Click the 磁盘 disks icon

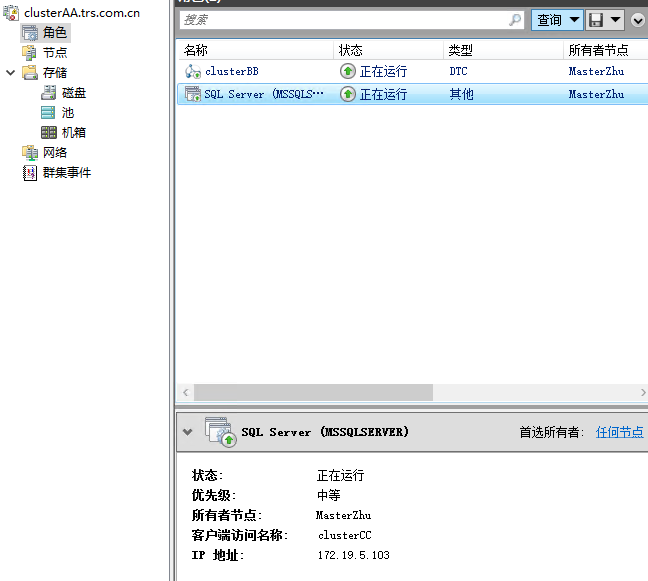[48, 93]
